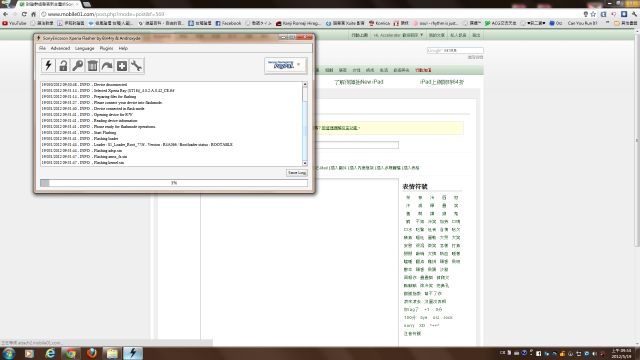Viewport: 640px width, 360px height.
Task: Click Chrome wrench settings icon
Action: tap(634, 14)
